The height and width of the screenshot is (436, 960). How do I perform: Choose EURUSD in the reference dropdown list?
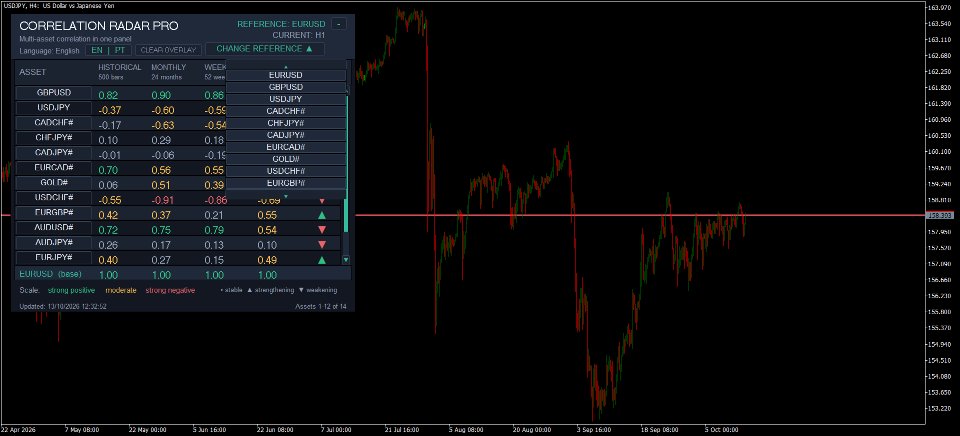point(286,75)
